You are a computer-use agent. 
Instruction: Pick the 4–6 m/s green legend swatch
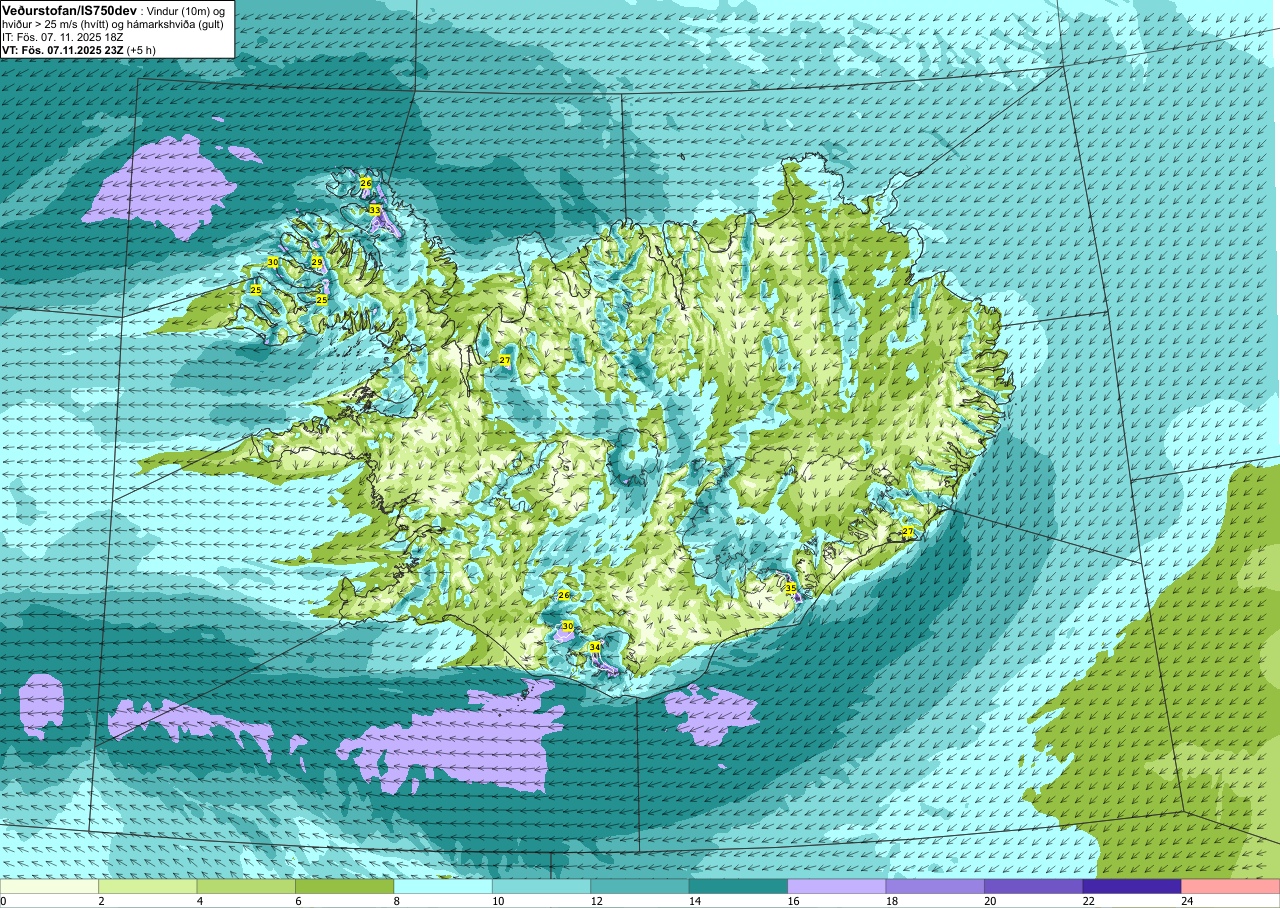[x=246, y=887]
